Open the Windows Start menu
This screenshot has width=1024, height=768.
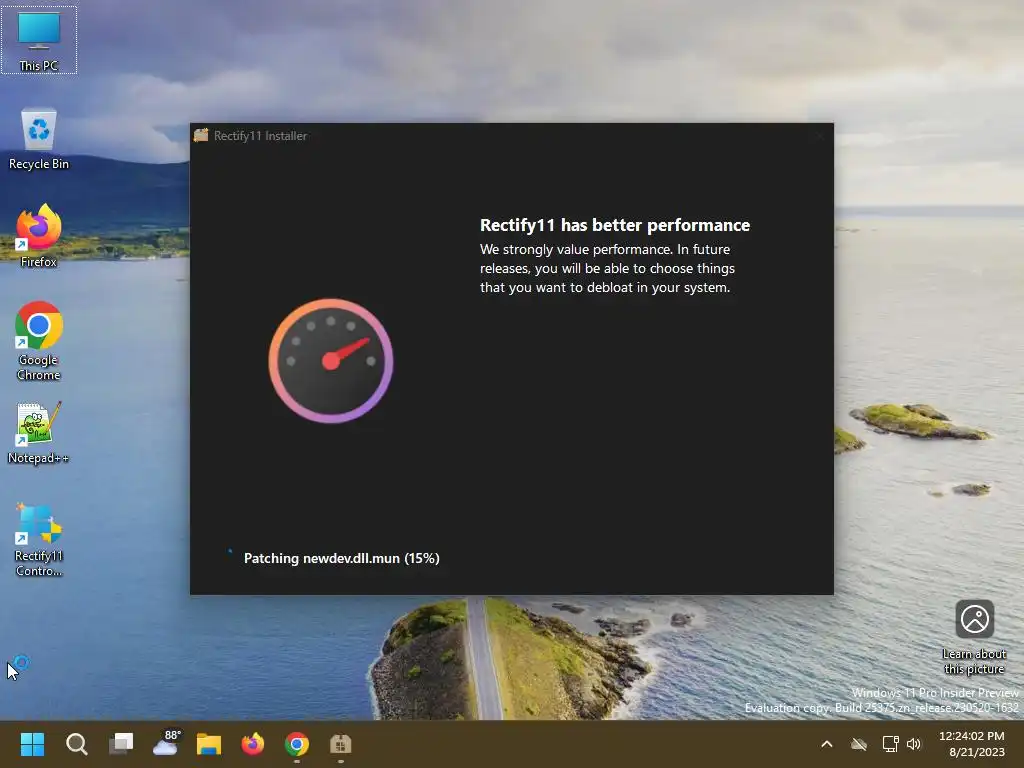(x=32, y=744)
